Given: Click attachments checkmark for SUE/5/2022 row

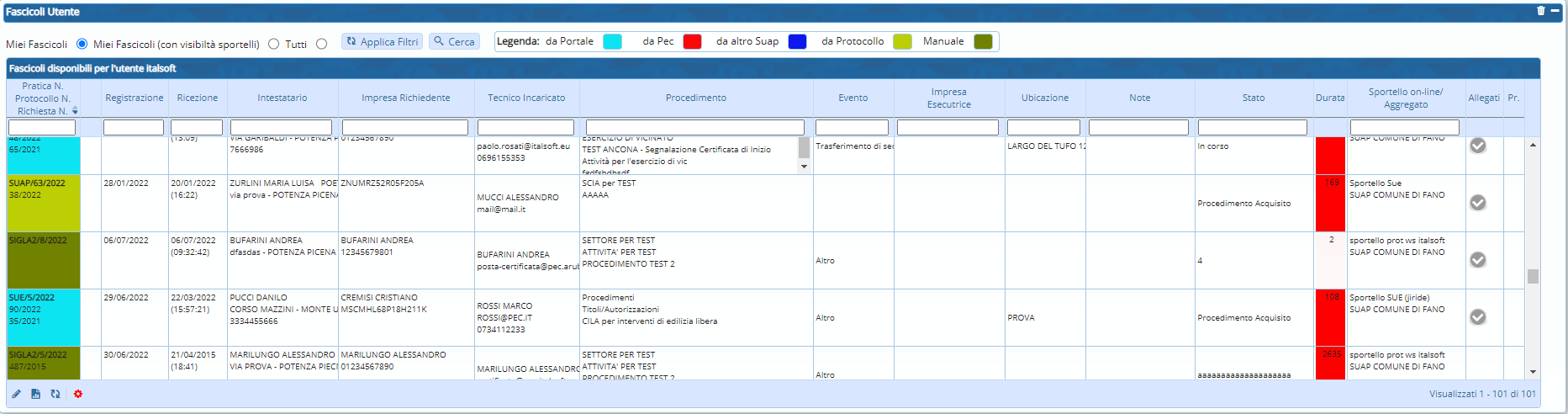Looking at the screenshot, I should 1477,317.
